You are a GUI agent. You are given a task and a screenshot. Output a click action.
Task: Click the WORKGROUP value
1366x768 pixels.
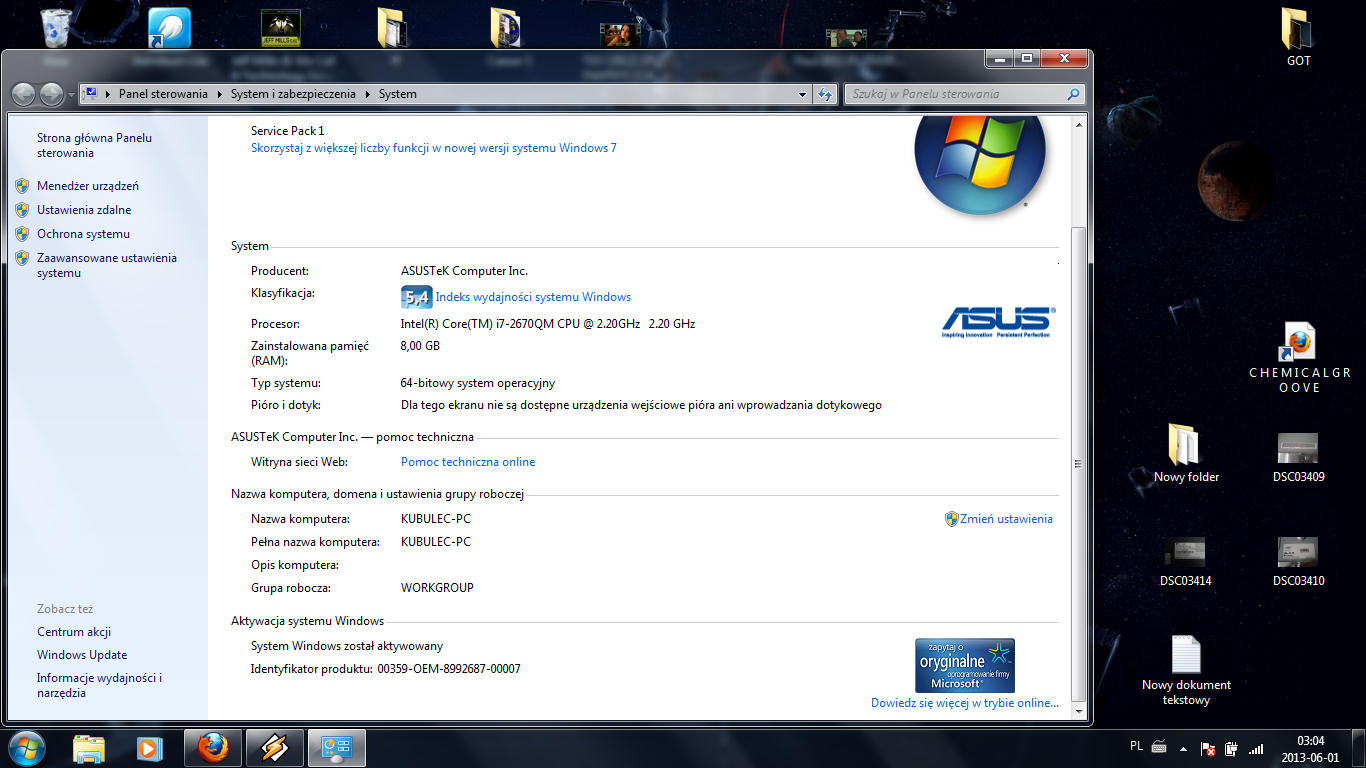point(437,588)
